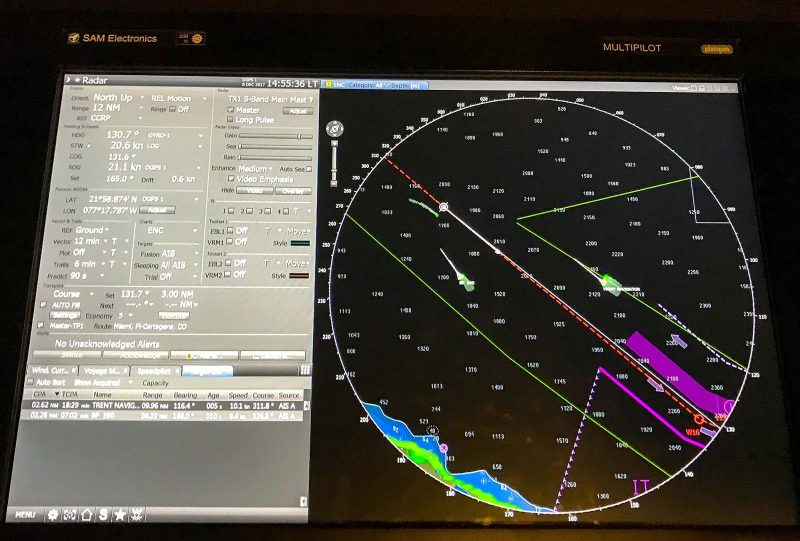Open Trackpilot Settings button
The height and width of the screenshot is (541, 800).
(65, 315)
